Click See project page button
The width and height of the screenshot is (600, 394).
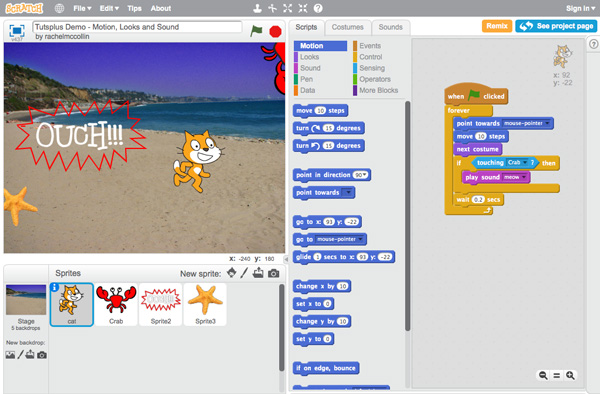point(556,26)
